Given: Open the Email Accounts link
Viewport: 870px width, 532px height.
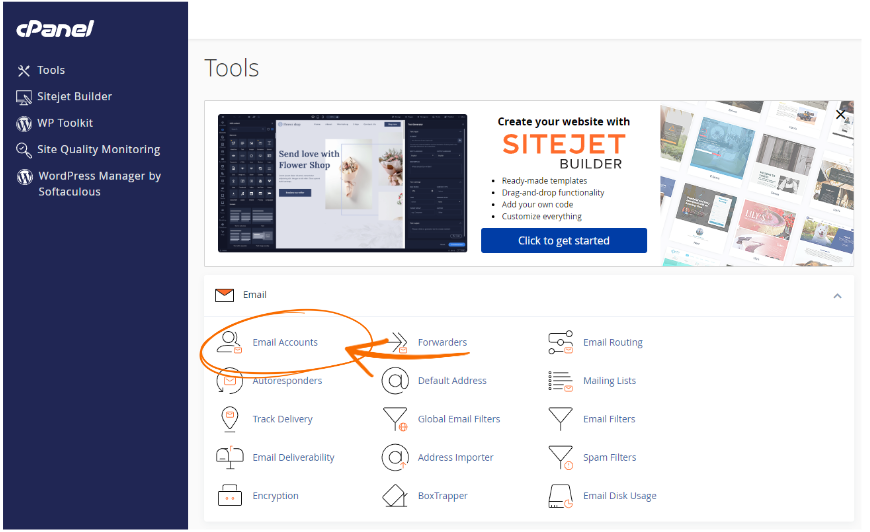Looking at the screenshot, I should tap(285, 343).
